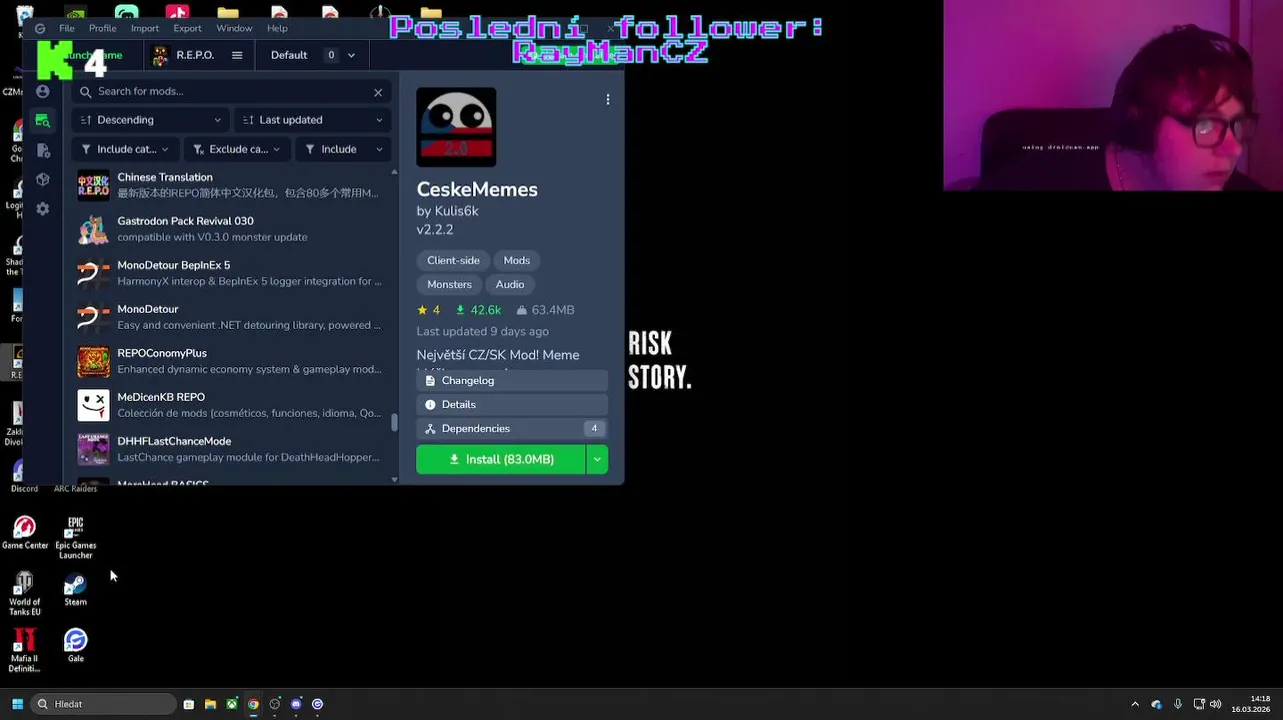Open the Last updated sort dropdown
The height and width of the screenshot is (720, 1283).
312,120
